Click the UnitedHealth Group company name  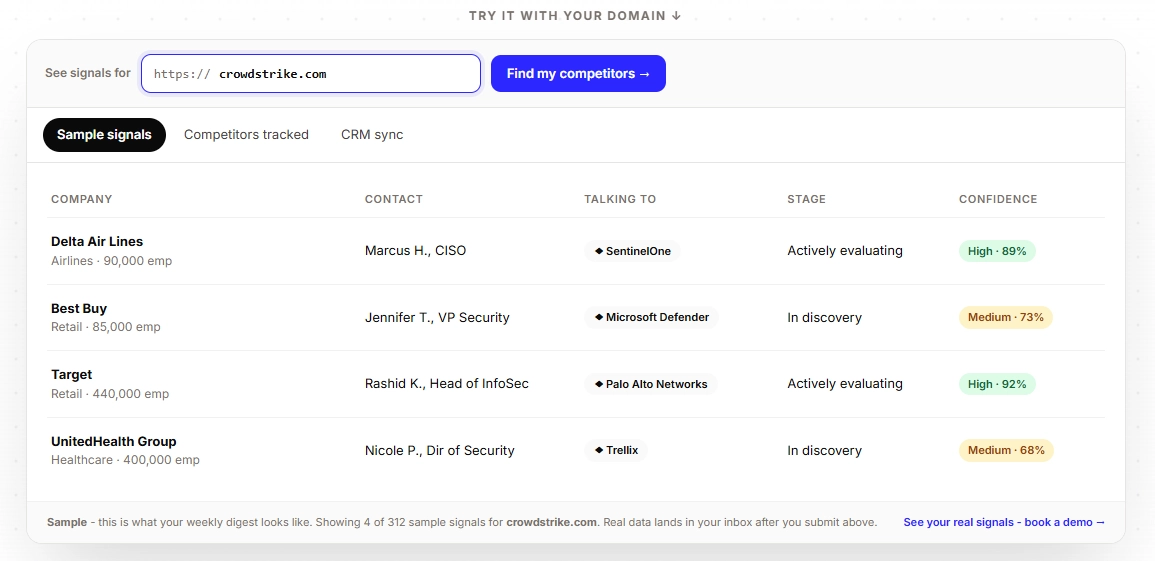[x=113, y=442]
